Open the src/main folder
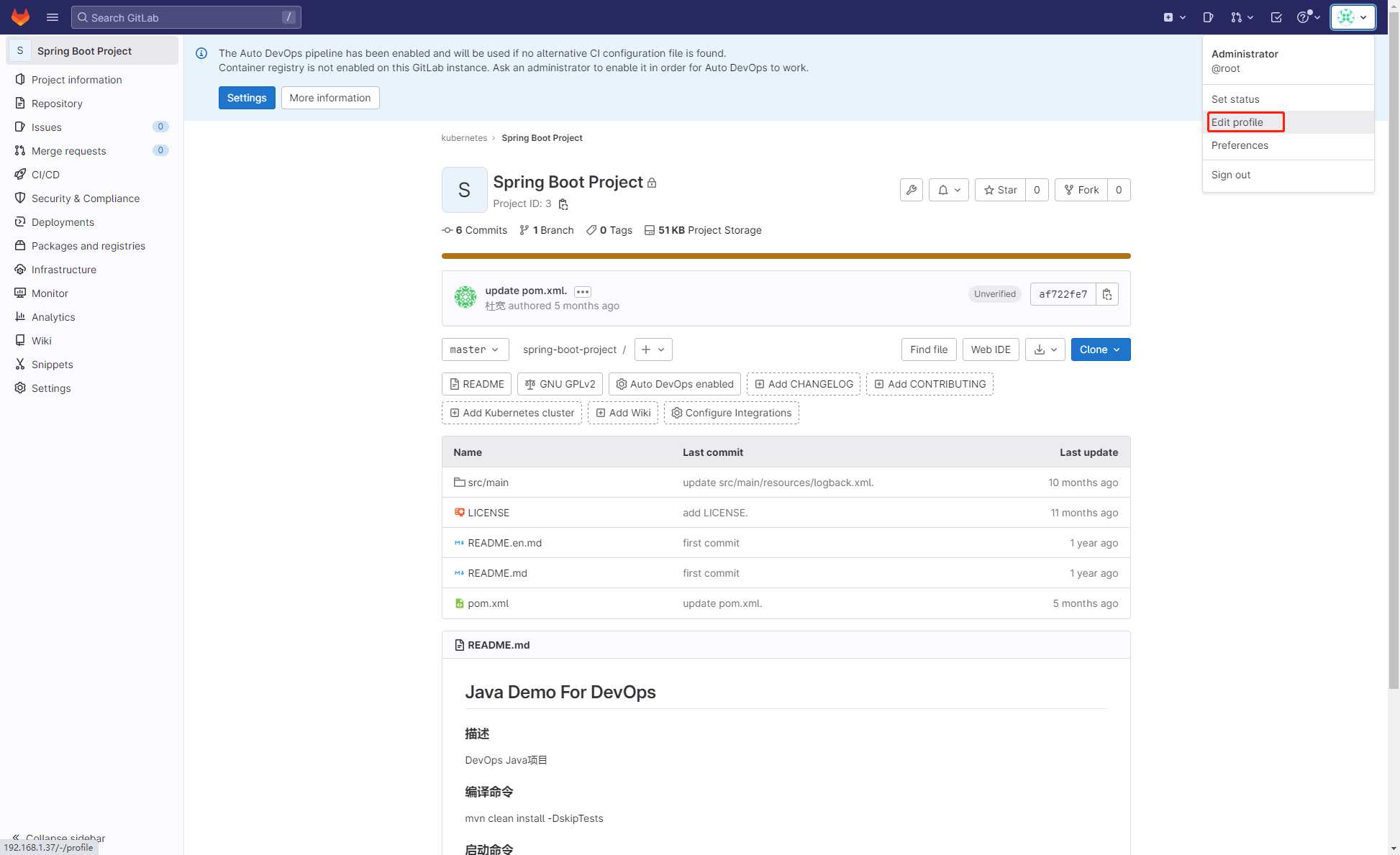1400x855 pixels. [x=488, y=483]
